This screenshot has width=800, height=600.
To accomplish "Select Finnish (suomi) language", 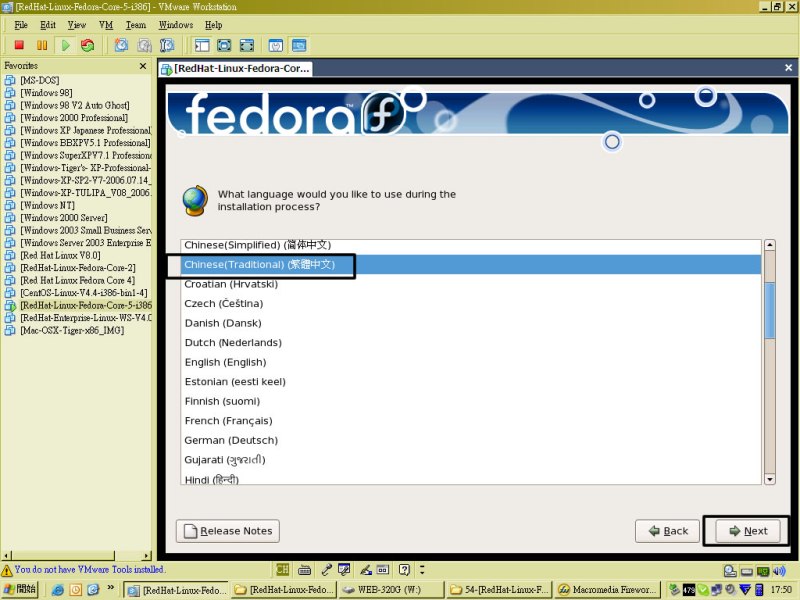I will (471, 402).
